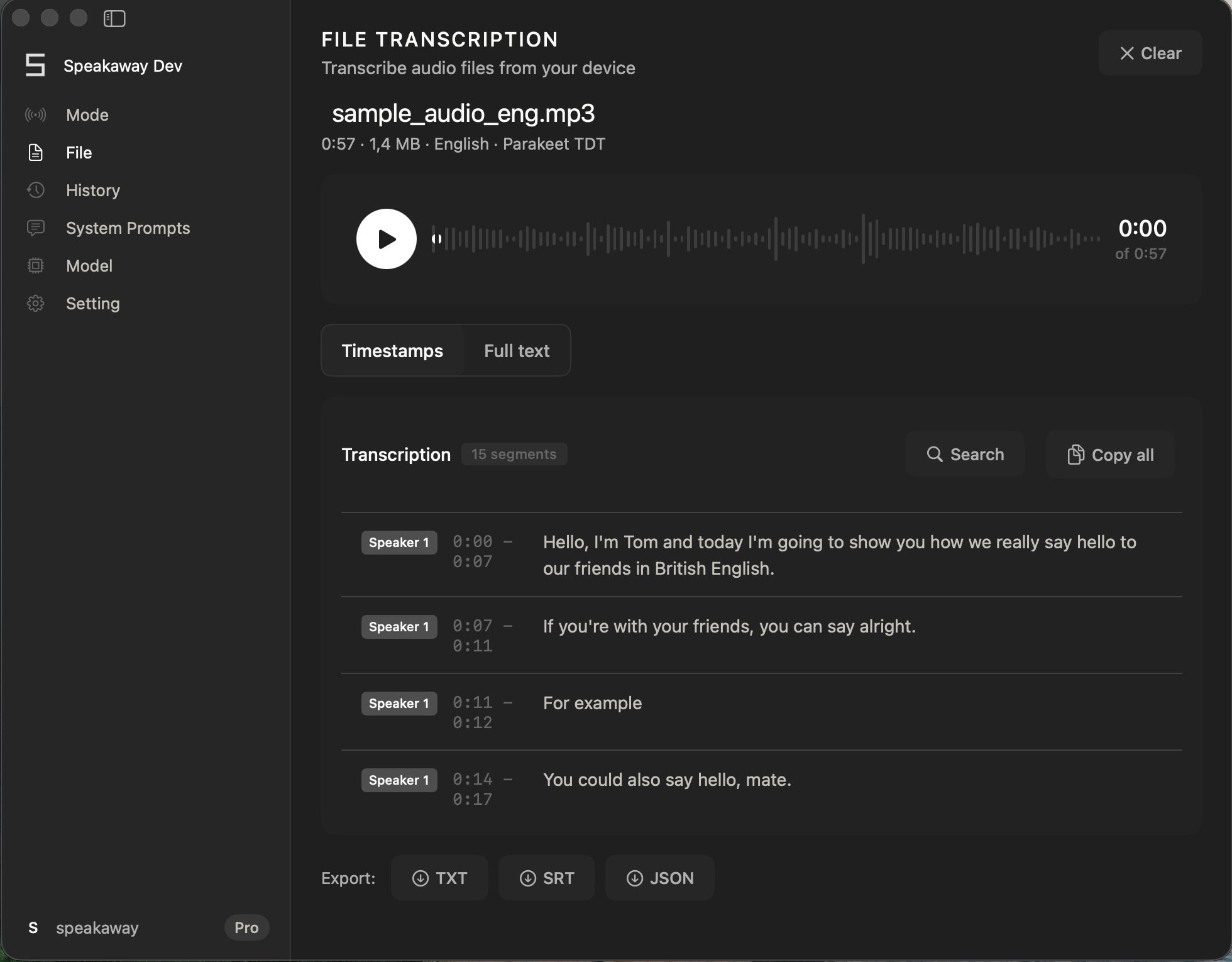Toggle the sidebar panel icon
Image resolution: width=1232 pixels, height=962 pixels.
114,18
